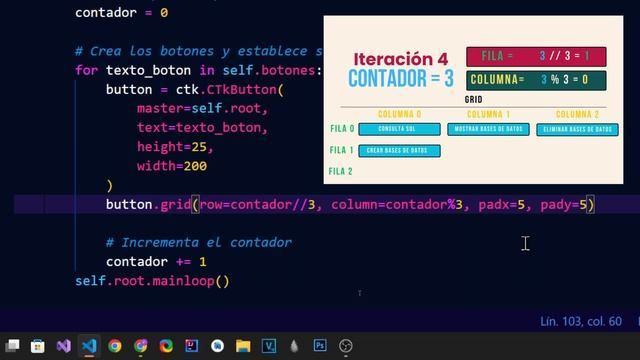This screenshot has height=360, width=640.
Task: Launch the blue V app in taskbar
Action: (x=269, y=346)
